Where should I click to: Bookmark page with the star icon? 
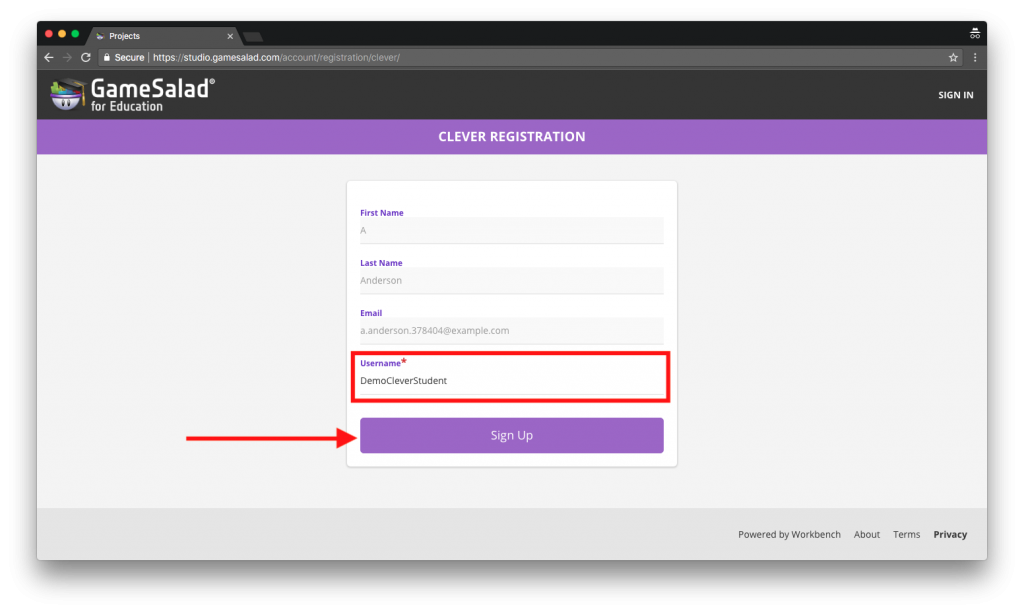(x=953, y=57)
